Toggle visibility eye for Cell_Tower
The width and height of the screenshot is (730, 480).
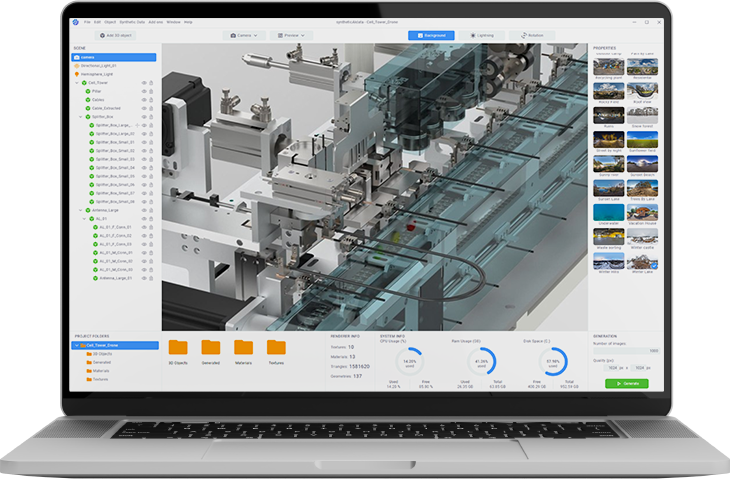pyautogui.click(x=144, y=83)
